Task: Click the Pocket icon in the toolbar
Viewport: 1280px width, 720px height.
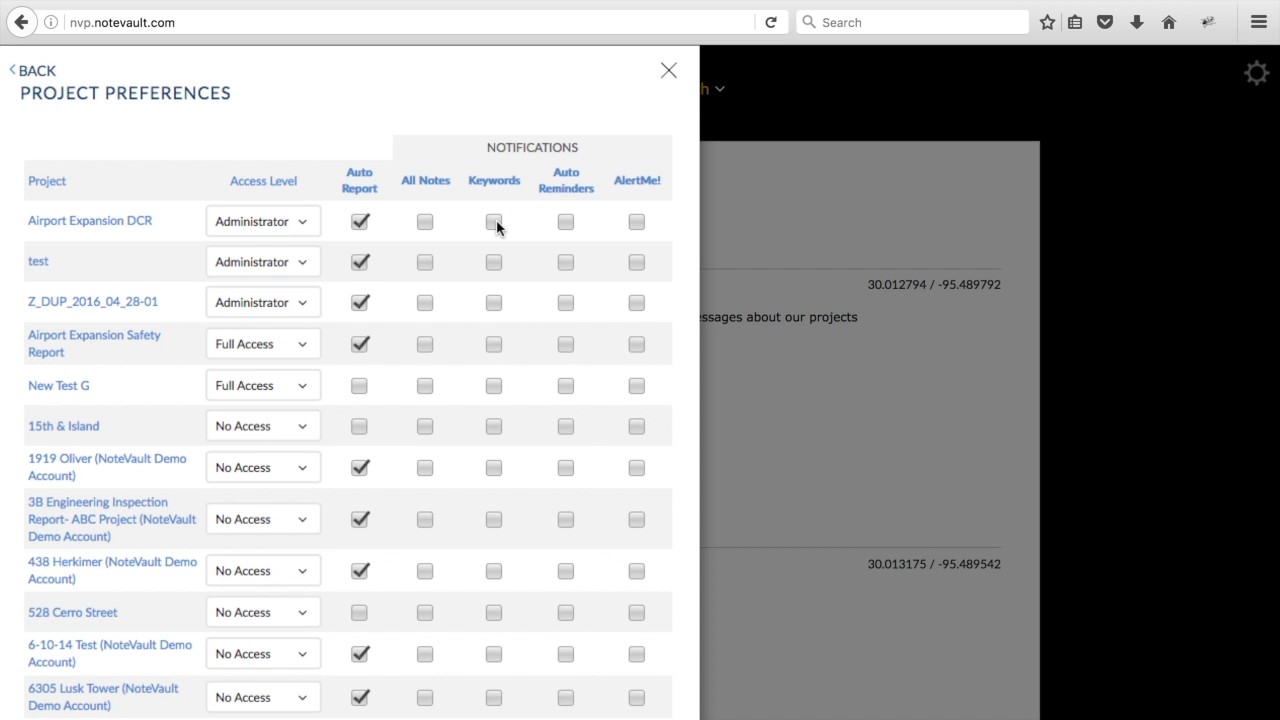Action: 1105,22
